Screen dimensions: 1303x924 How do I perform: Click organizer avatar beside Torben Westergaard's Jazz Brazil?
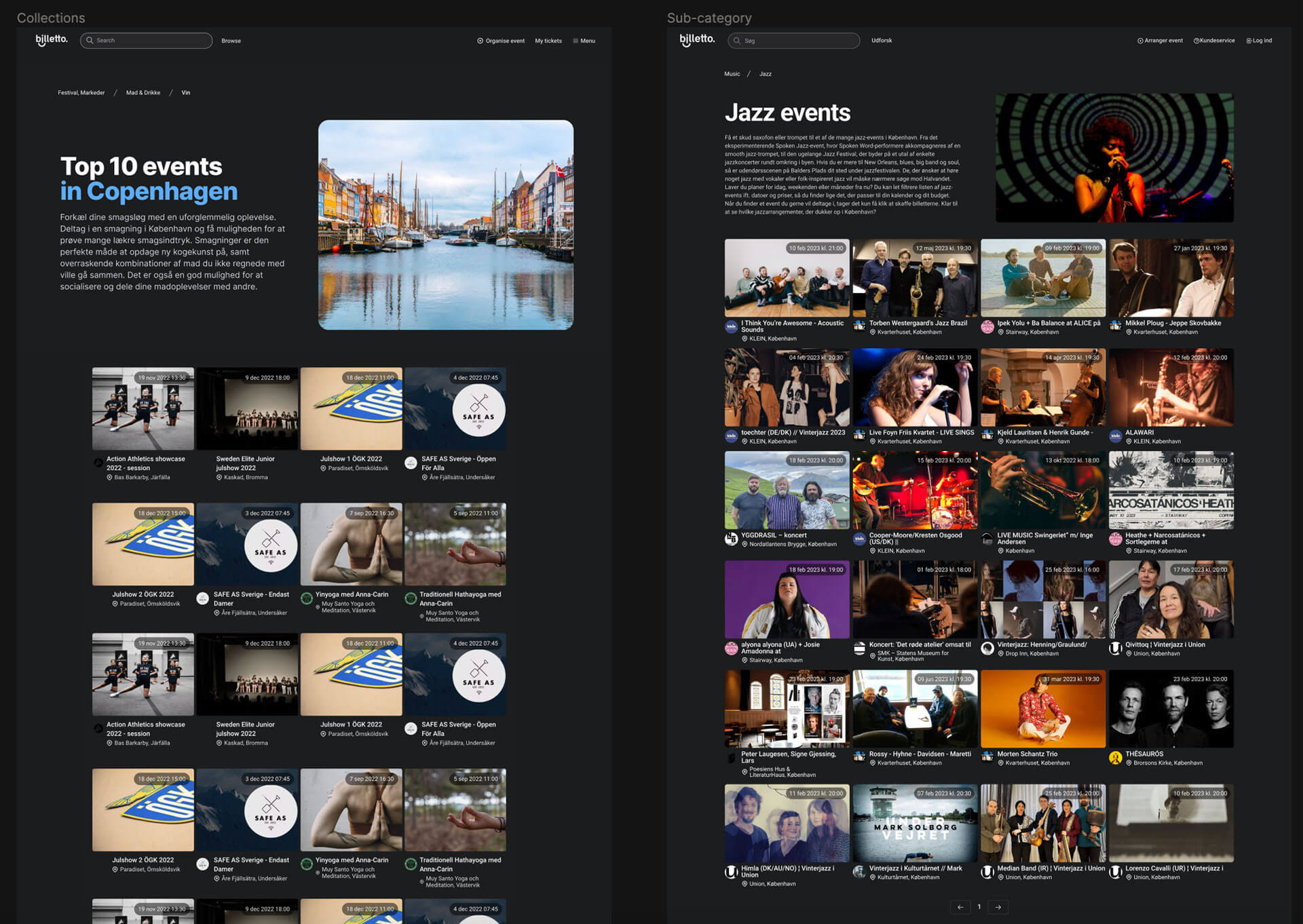tap(859, 326)
